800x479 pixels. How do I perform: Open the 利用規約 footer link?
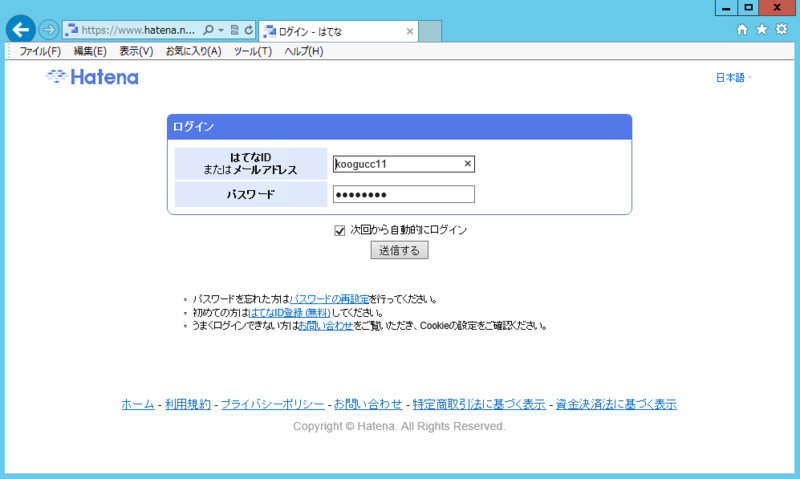tap(188, 404)
